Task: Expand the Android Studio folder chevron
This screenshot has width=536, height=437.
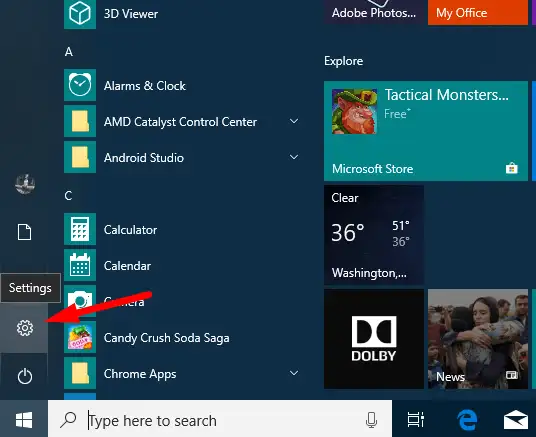Action: [294, 157]
